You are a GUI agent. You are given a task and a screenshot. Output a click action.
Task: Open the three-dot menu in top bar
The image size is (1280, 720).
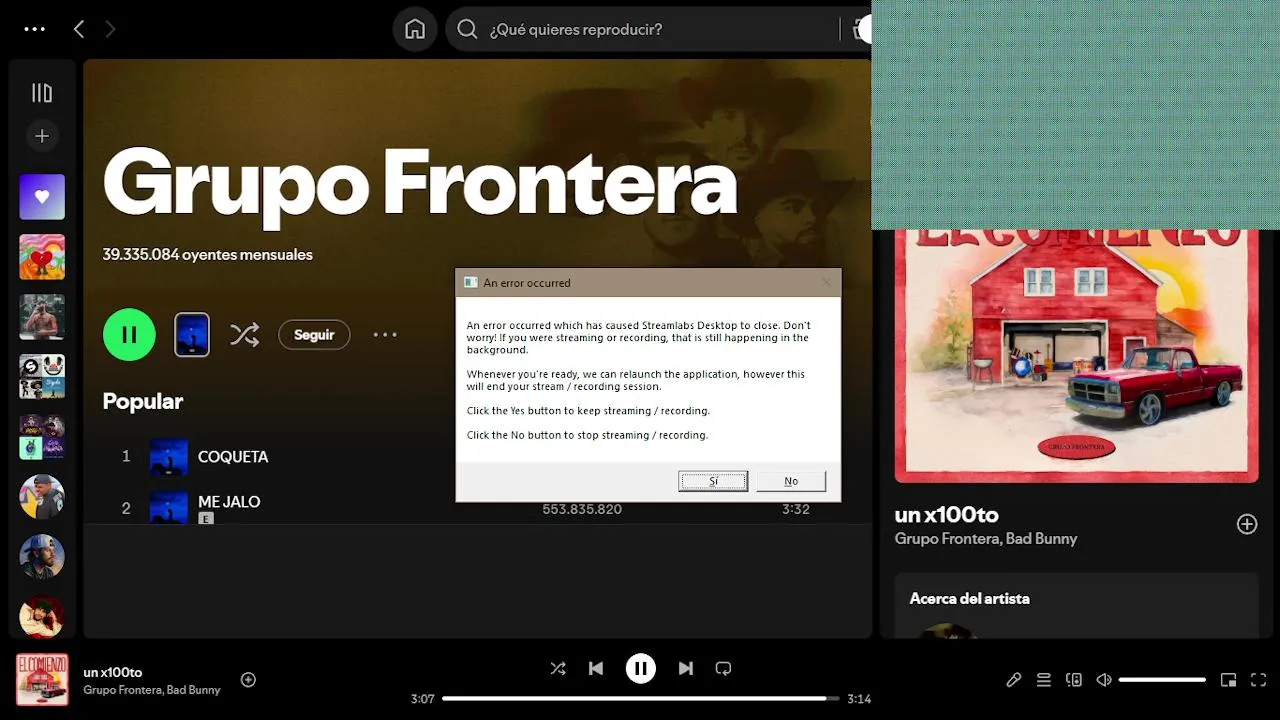point(35,29)
